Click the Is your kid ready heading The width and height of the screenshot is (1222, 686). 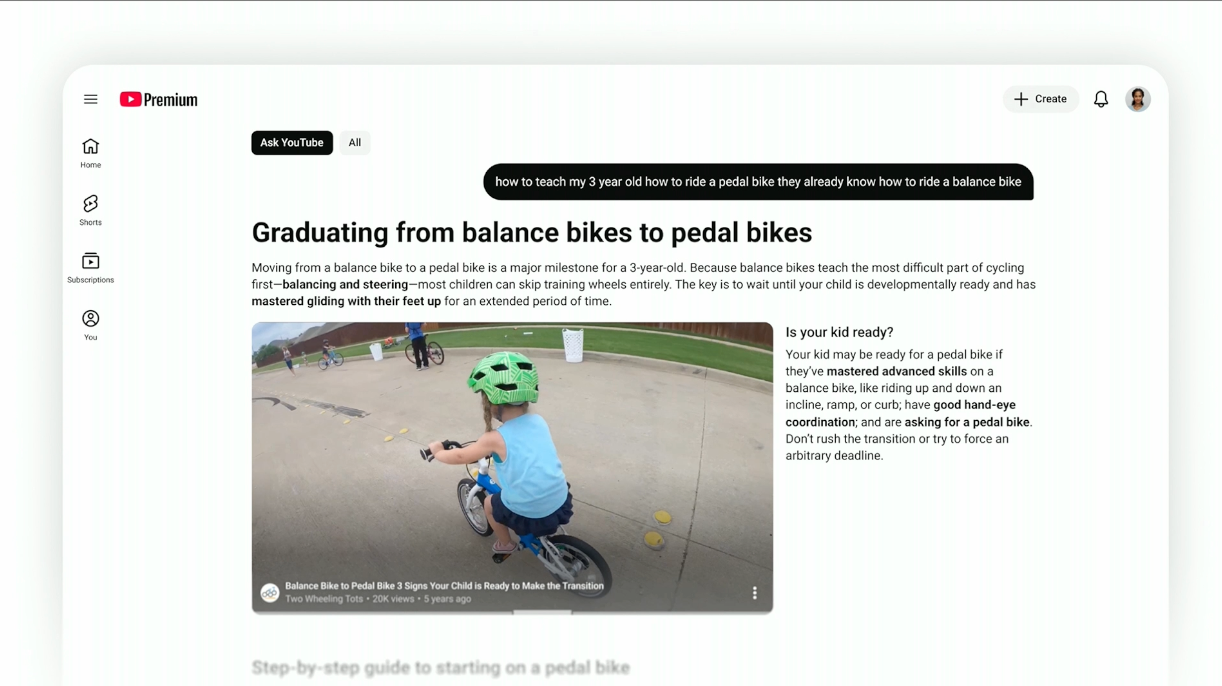click(x=840, y=332)
